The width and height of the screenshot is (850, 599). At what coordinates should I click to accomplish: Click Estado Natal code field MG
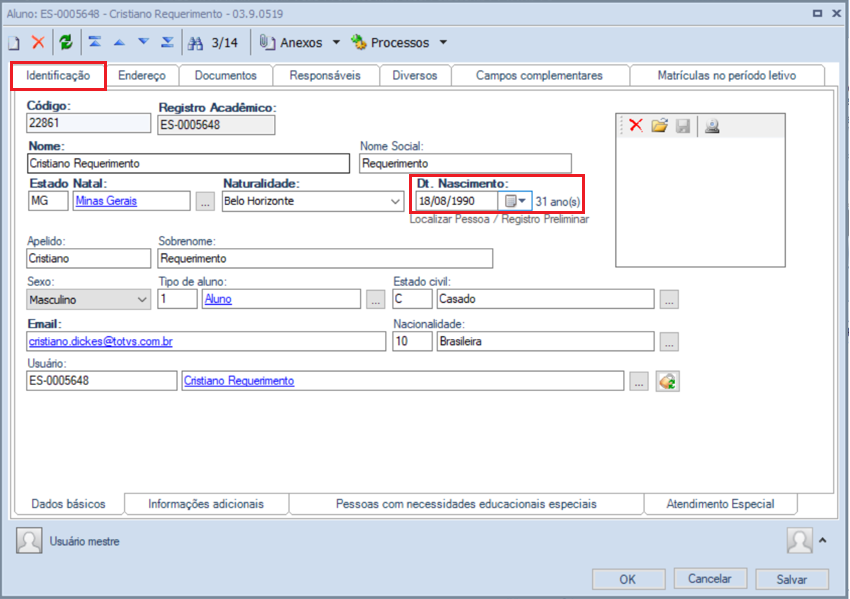point(48,201)
